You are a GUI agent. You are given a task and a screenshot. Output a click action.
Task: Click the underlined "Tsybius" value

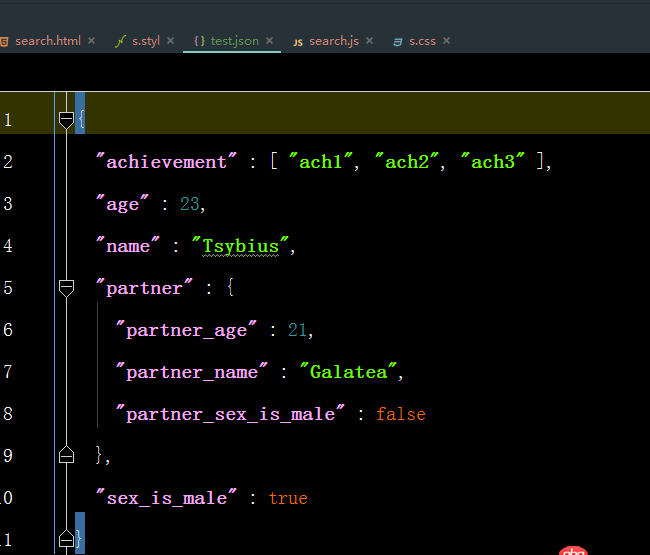tap(240, 246)
